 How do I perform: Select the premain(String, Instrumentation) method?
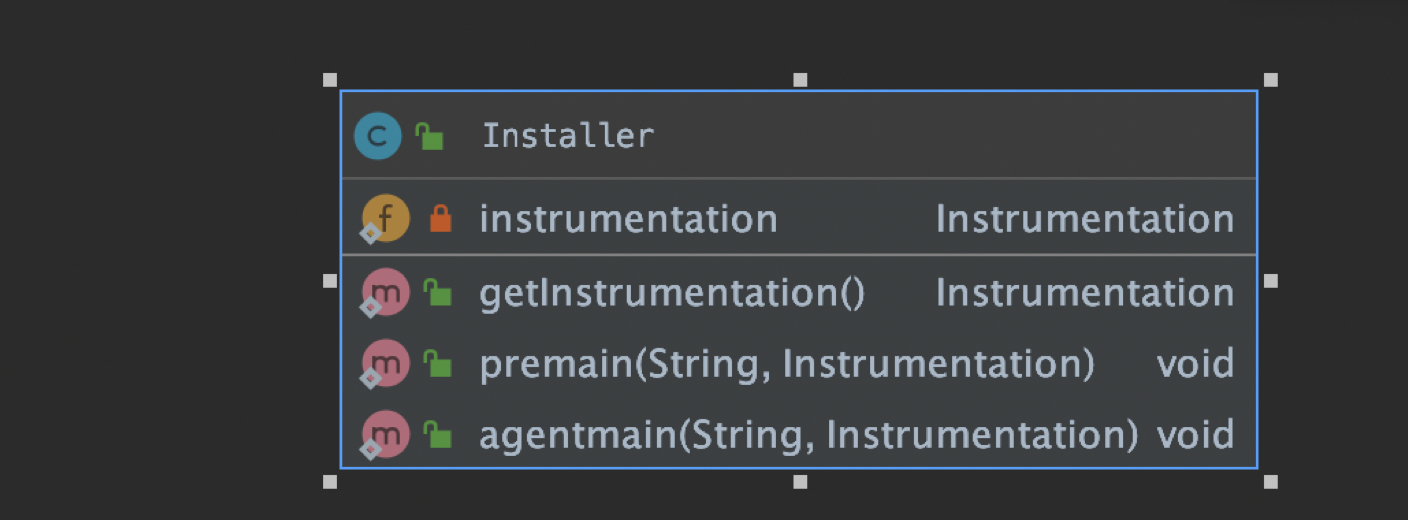pyautogui.click(x=787, y=364)
